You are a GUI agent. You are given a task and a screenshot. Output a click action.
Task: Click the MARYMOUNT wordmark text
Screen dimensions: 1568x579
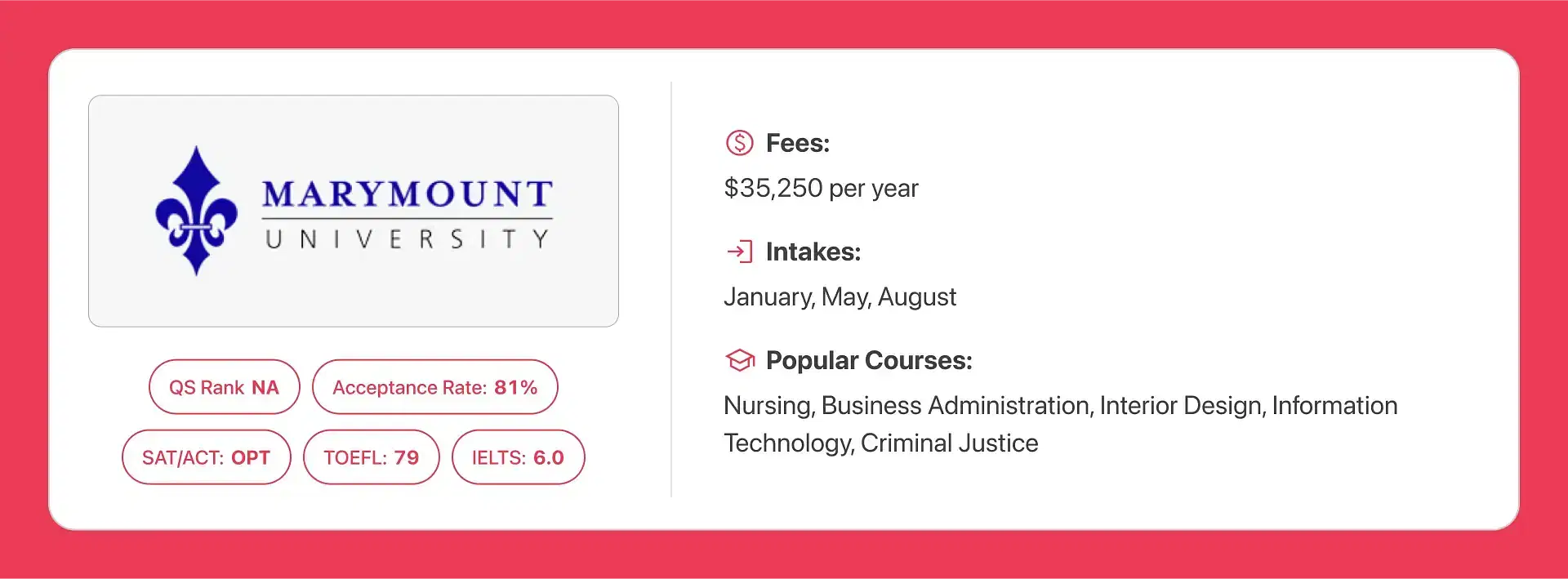coord(408,194)
